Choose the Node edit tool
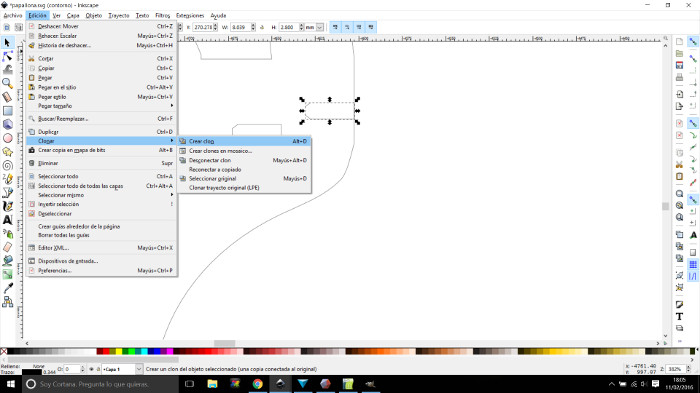Screen dimensions: 700x393 tap(7, 56)
